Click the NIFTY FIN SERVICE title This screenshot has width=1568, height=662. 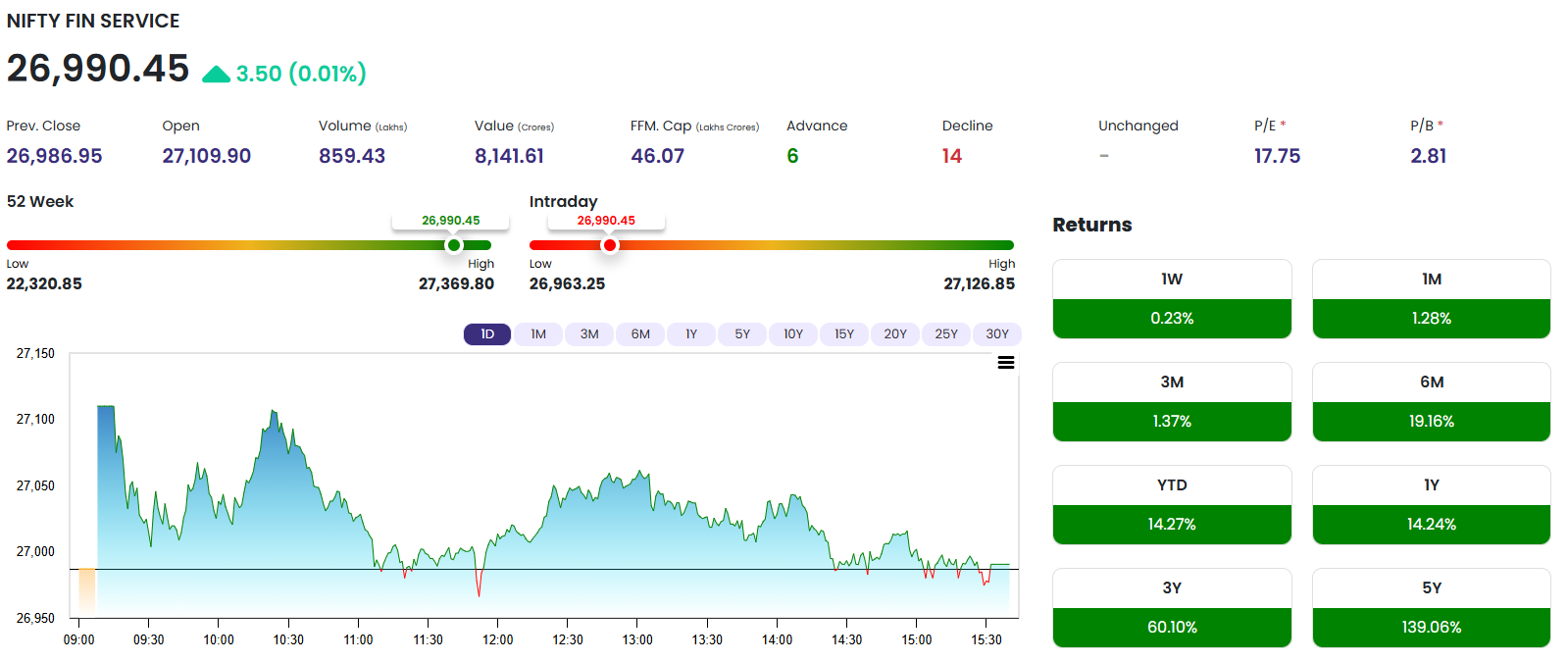pyautogui.click(x=93, y=21)
